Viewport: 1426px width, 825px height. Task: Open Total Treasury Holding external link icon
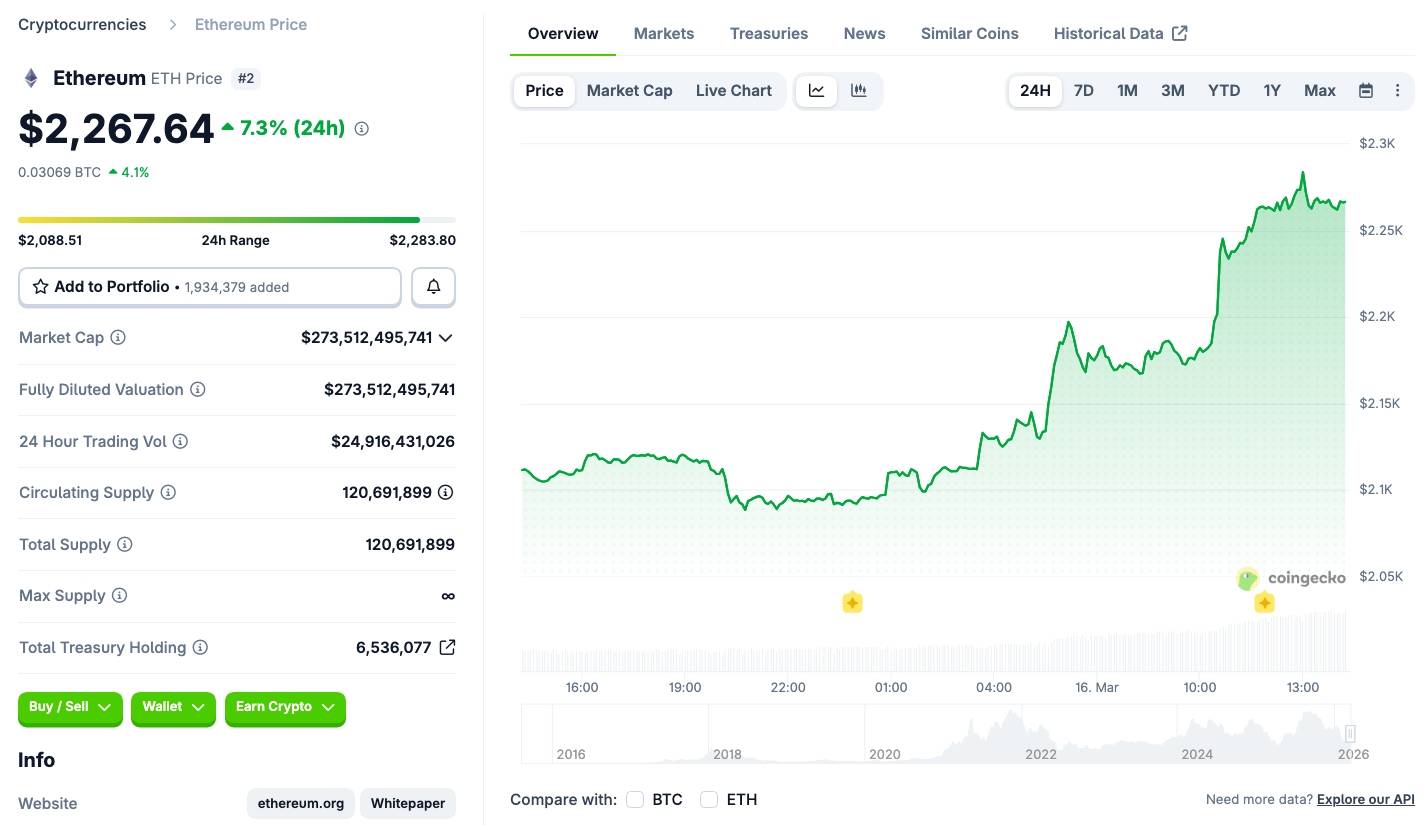coord(447,647)
